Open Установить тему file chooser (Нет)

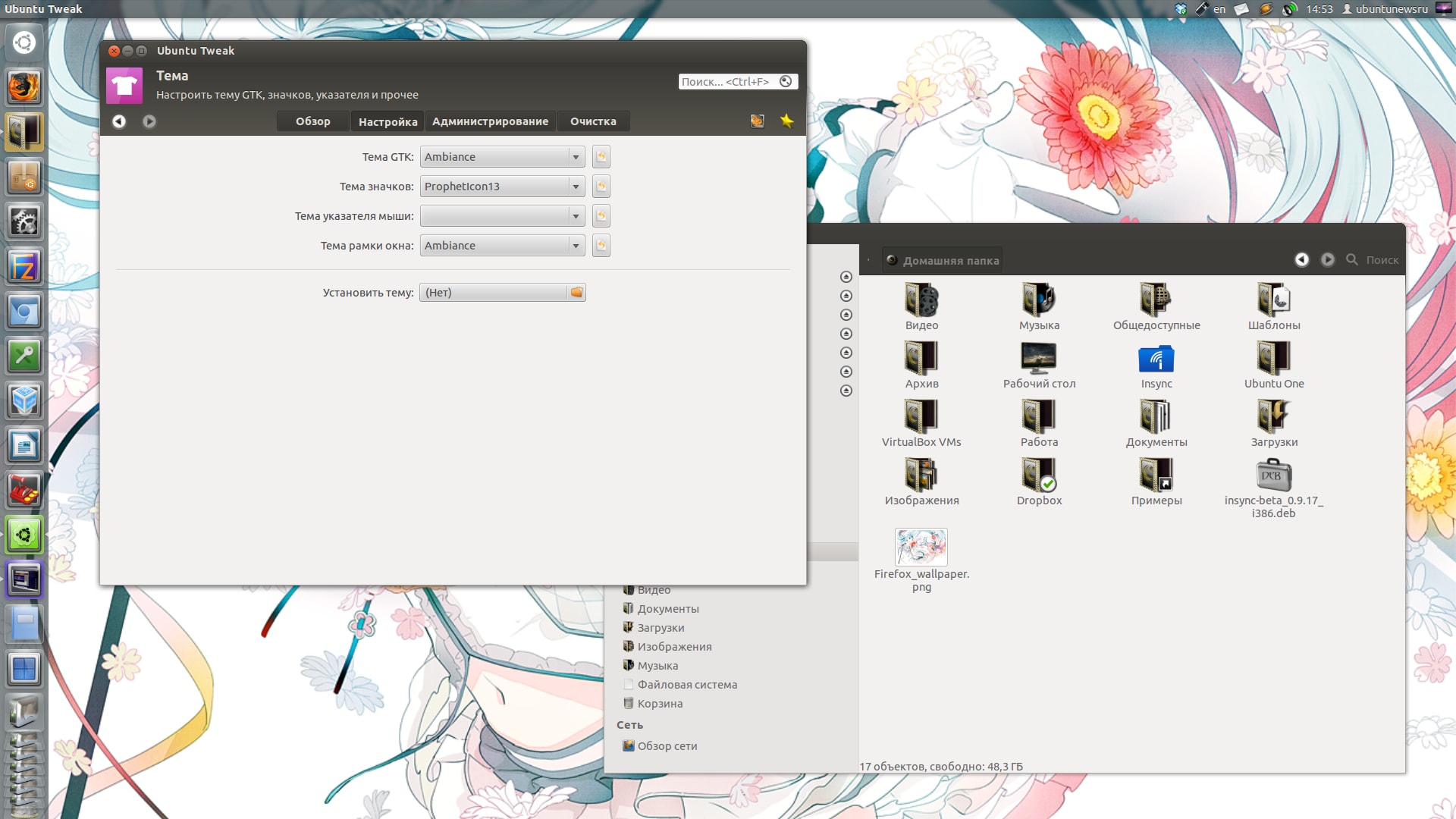pyautogui.click(x=502, y=293)
